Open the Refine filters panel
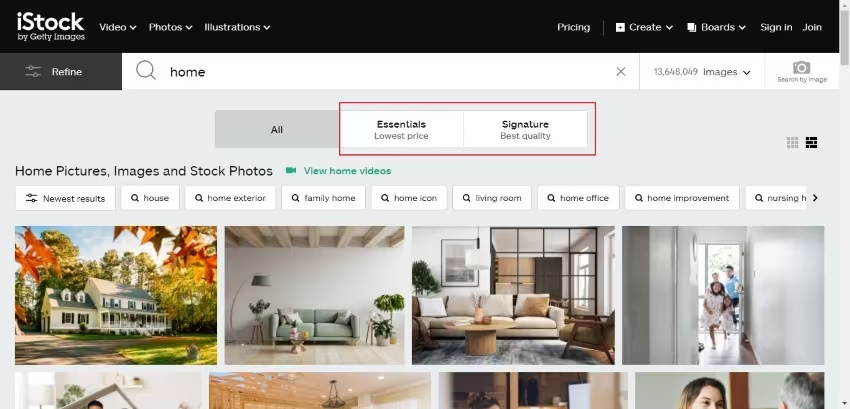 (60, 72)
